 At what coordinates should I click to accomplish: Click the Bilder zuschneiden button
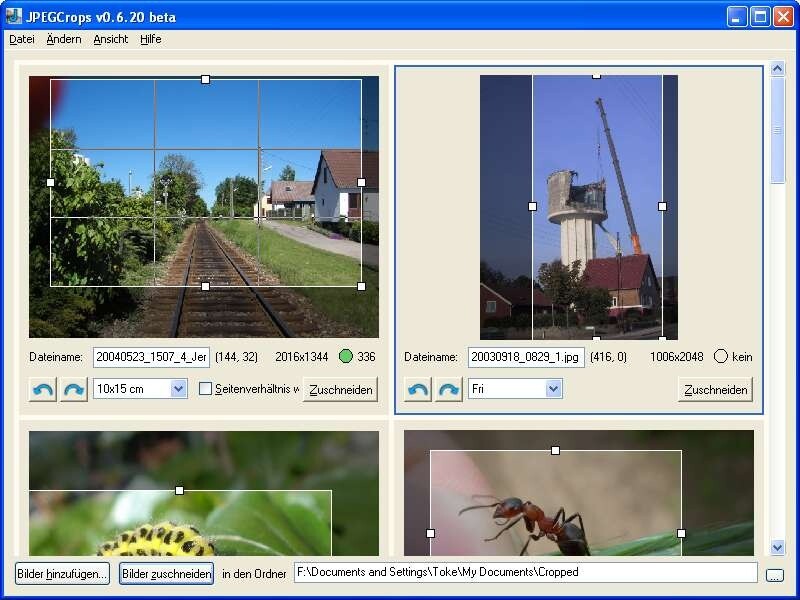[x=166, y=574]
